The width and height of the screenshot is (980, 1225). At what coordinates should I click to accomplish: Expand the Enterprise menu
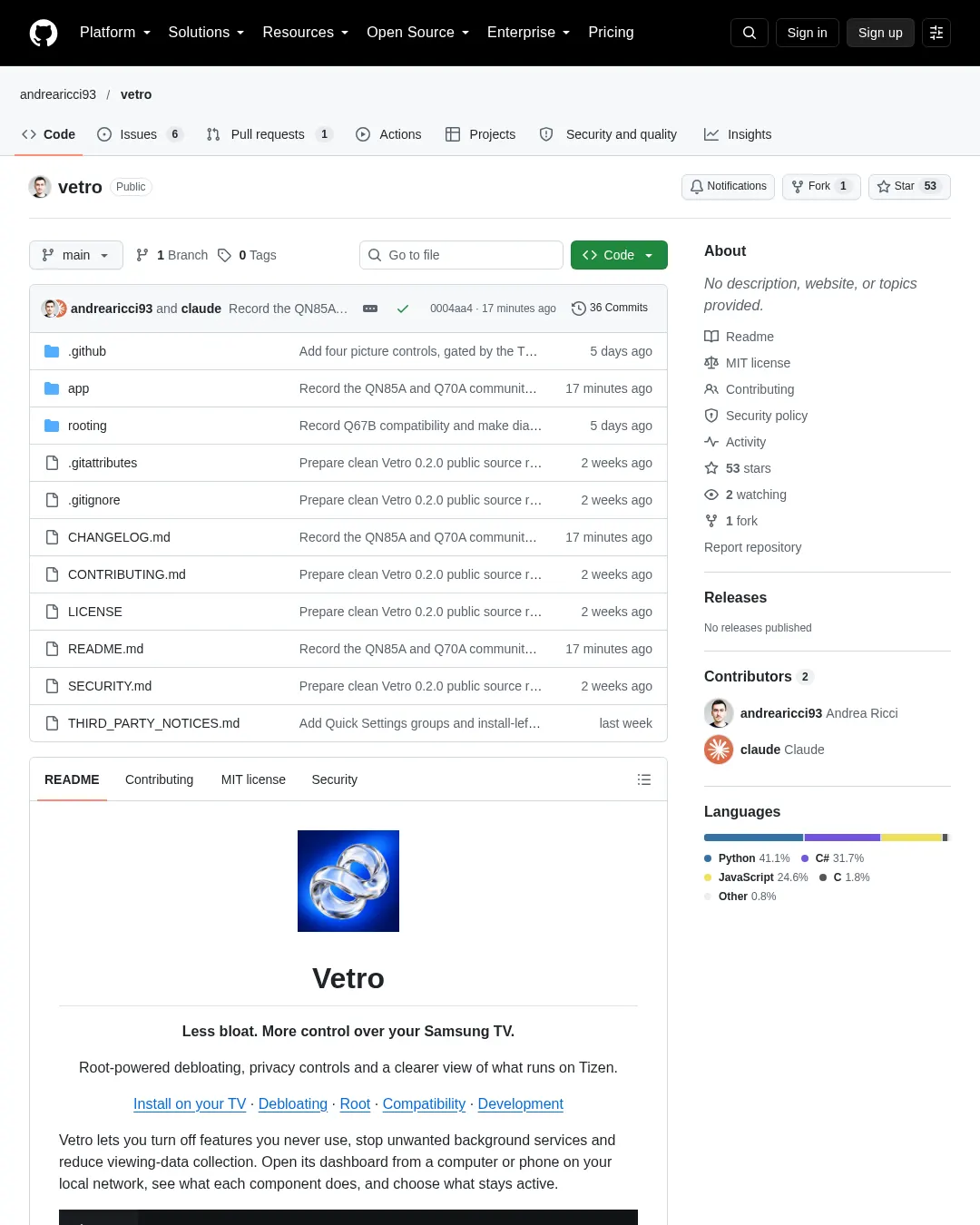pyautogui.click(x=529, y=33)
